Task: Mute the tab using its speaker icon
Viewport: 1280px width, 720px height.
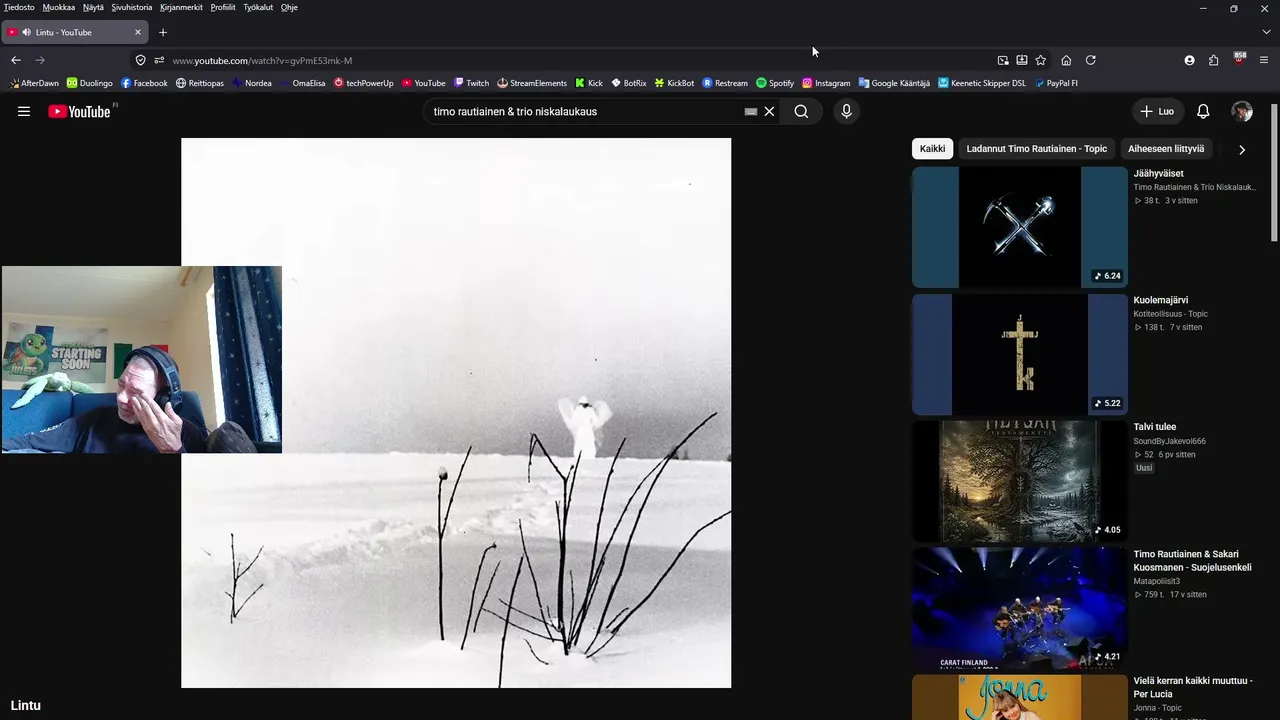Action: 26,32
